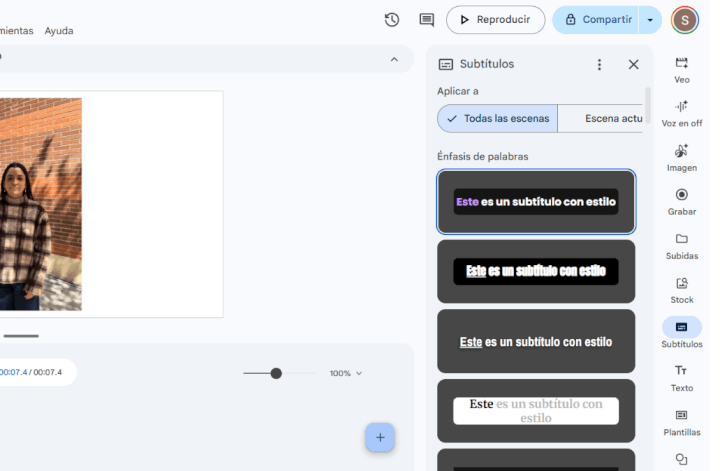Open the comments panel icon

coord(427,20)
